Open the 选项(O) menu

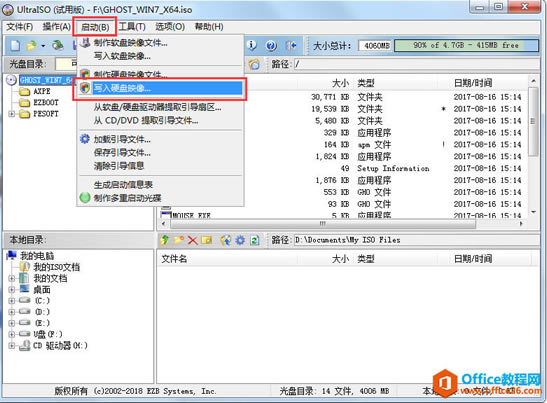click(170, 27)
